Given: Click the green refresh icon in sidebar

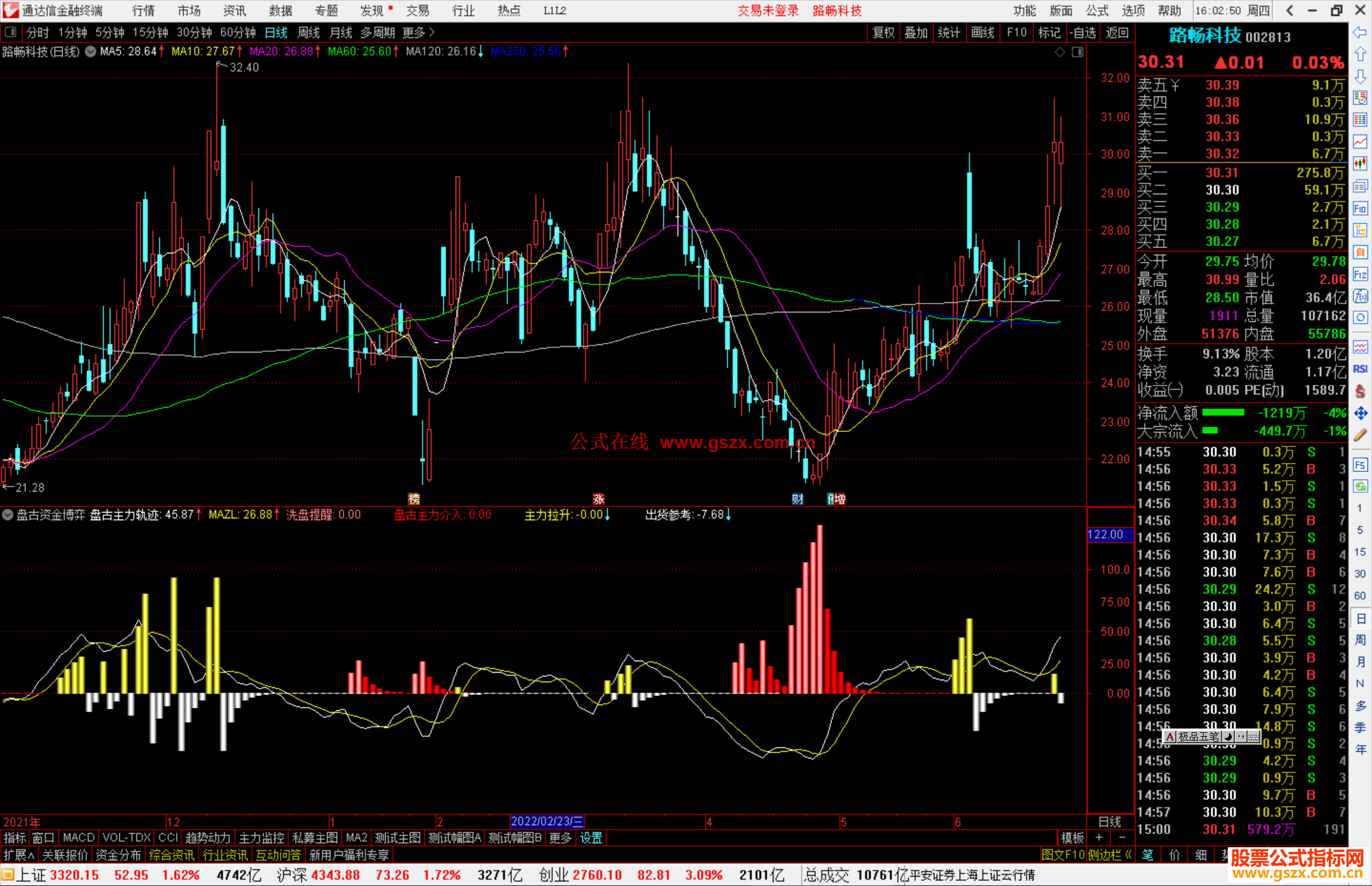Looking at the screenshot, I should 1360,487.
